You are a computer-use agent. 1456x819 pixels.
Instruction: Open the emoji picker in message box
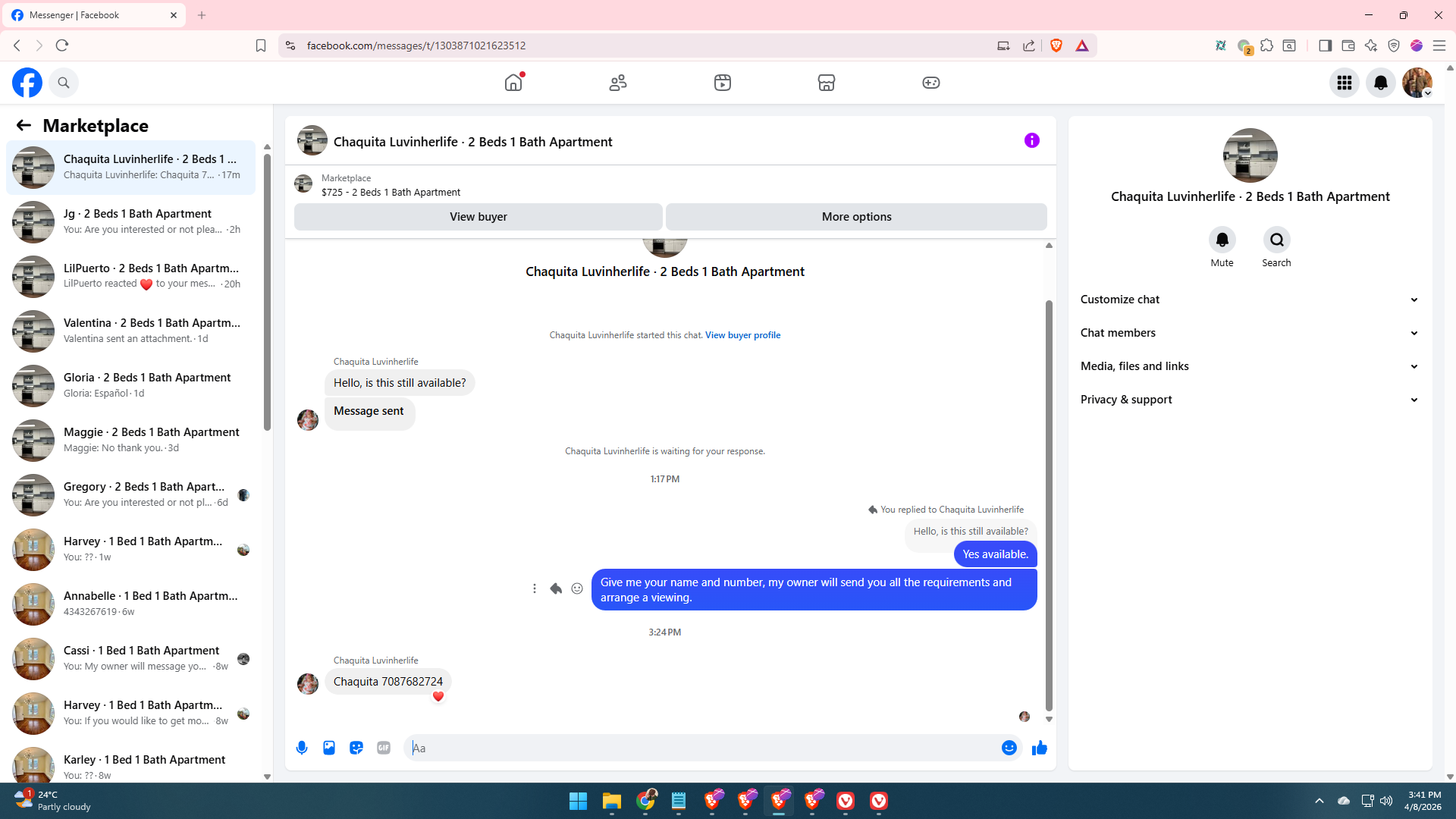[1009, 748]
